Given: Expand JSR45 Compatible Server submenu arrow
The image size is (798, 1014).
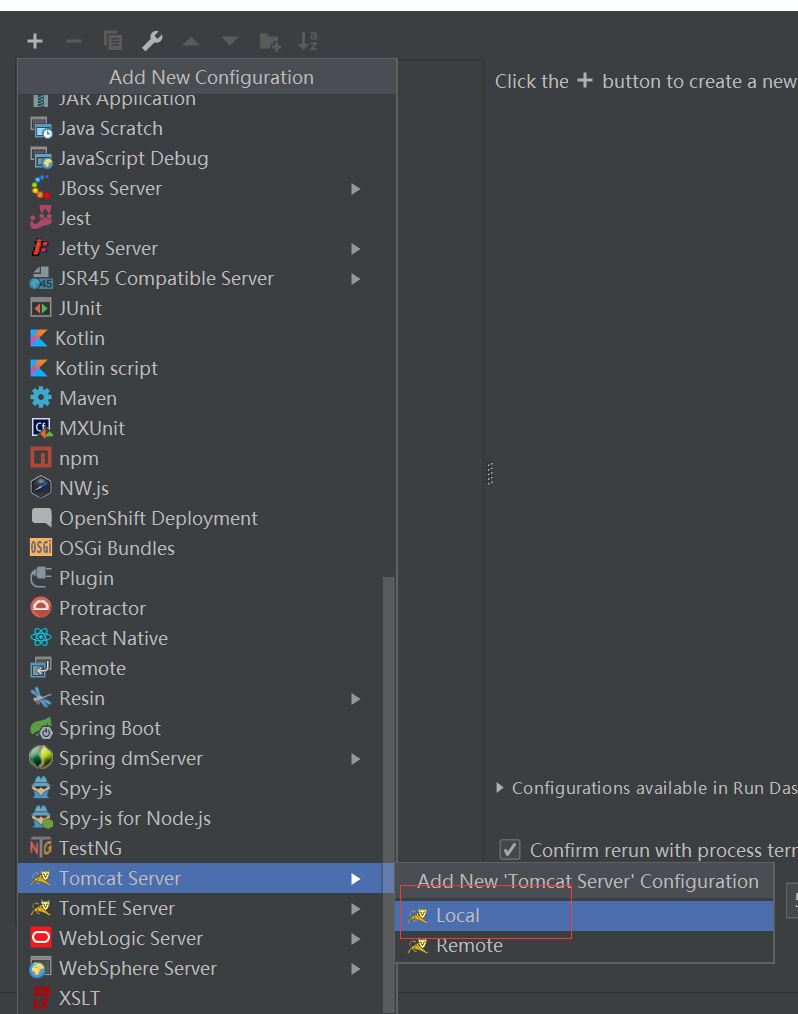Looking at the screenshot, I should coord(355,279).
